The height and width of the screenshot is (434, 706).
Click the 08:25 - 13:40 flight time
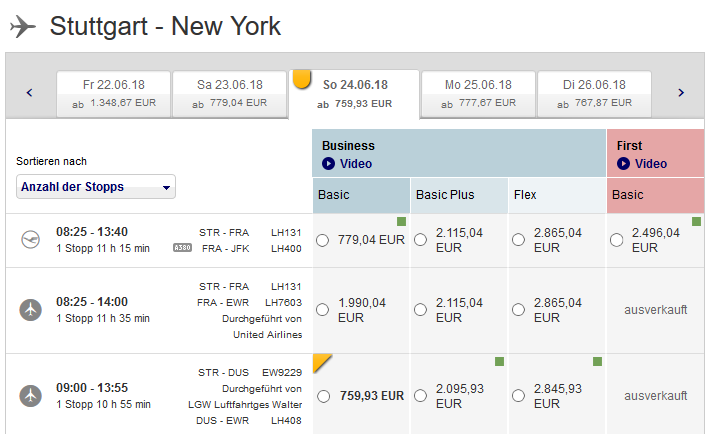(x=92, y=232)
